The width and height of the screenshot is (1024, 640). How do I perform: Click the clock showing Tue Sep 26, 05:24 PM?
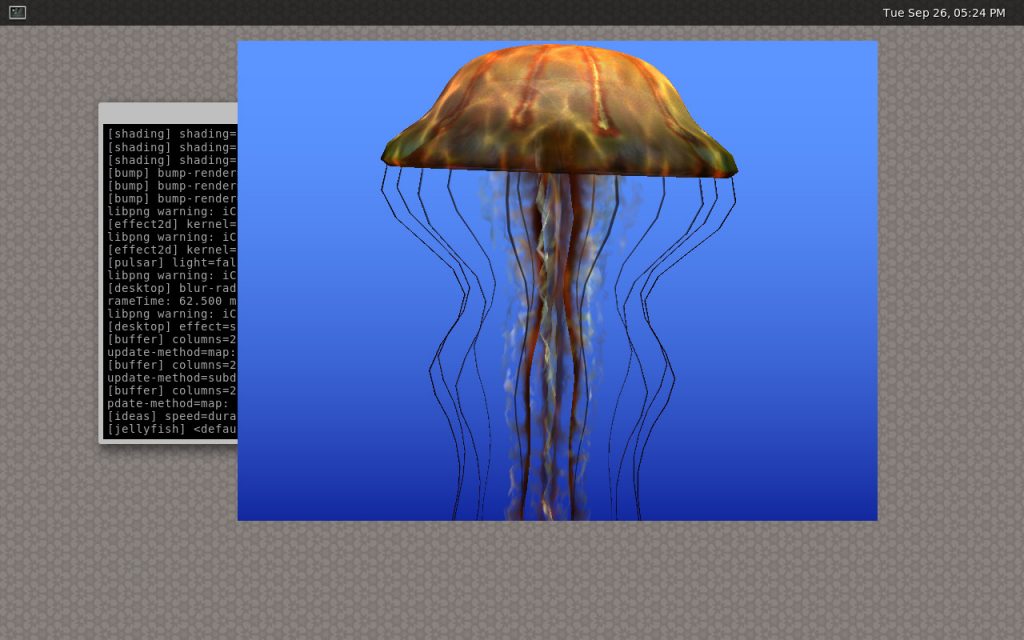[x=944, y=13]
